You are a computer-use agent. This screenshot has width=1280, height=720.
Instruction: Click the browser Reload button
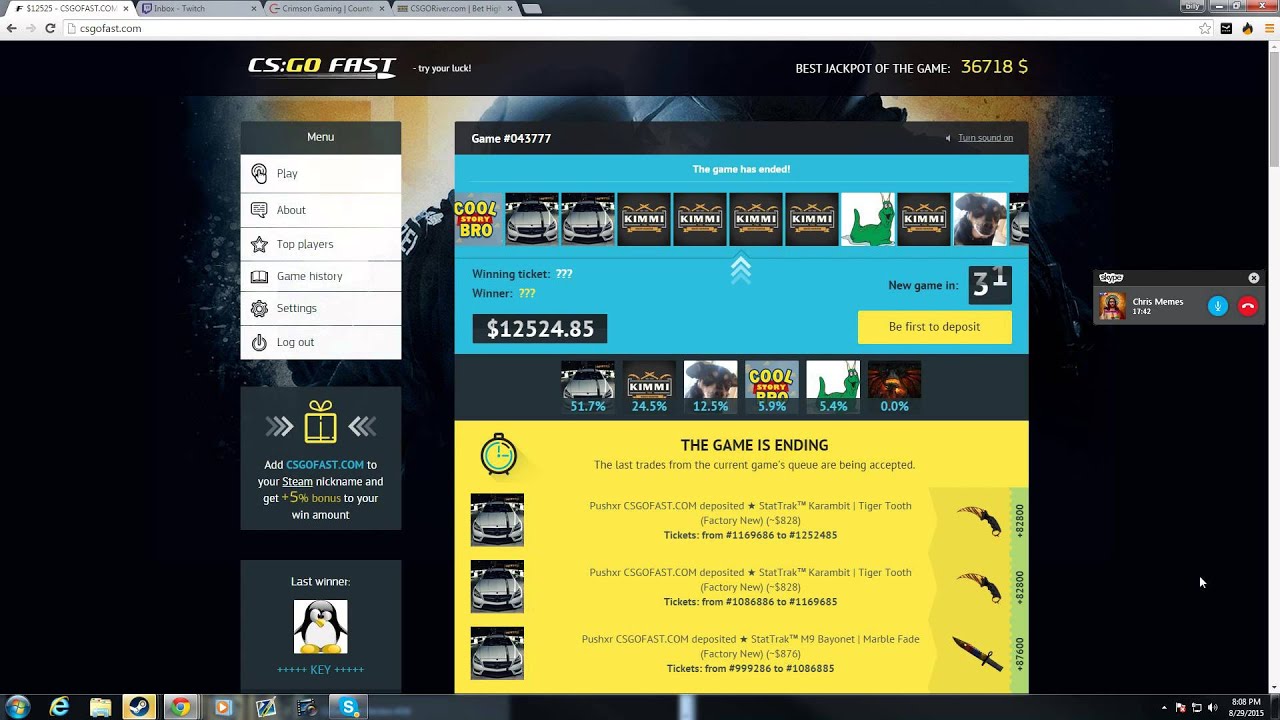pos(50,28)
